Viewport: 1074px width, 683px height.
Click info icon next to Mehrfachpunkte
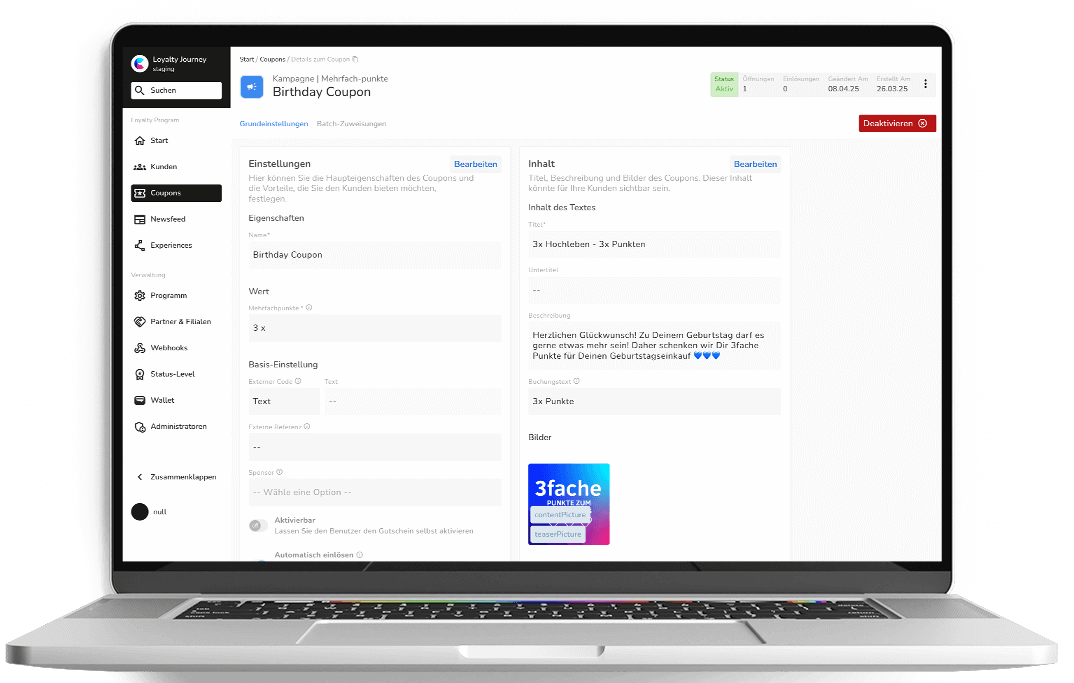309,308
